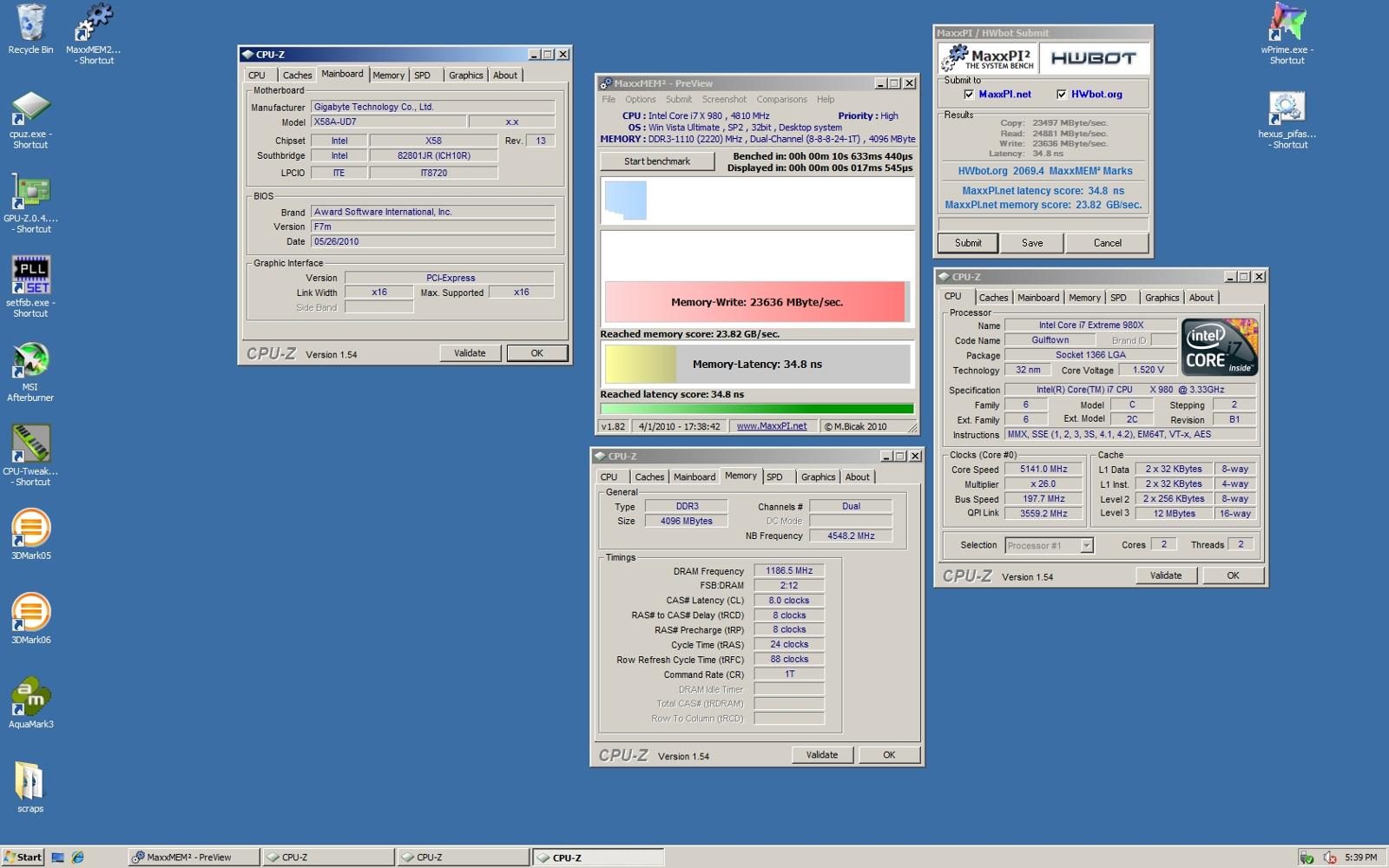The height and width of the screenshot is (868, 1389).
Task: Open the Recycle Bin desktop icon
Action: click(30, 24)
